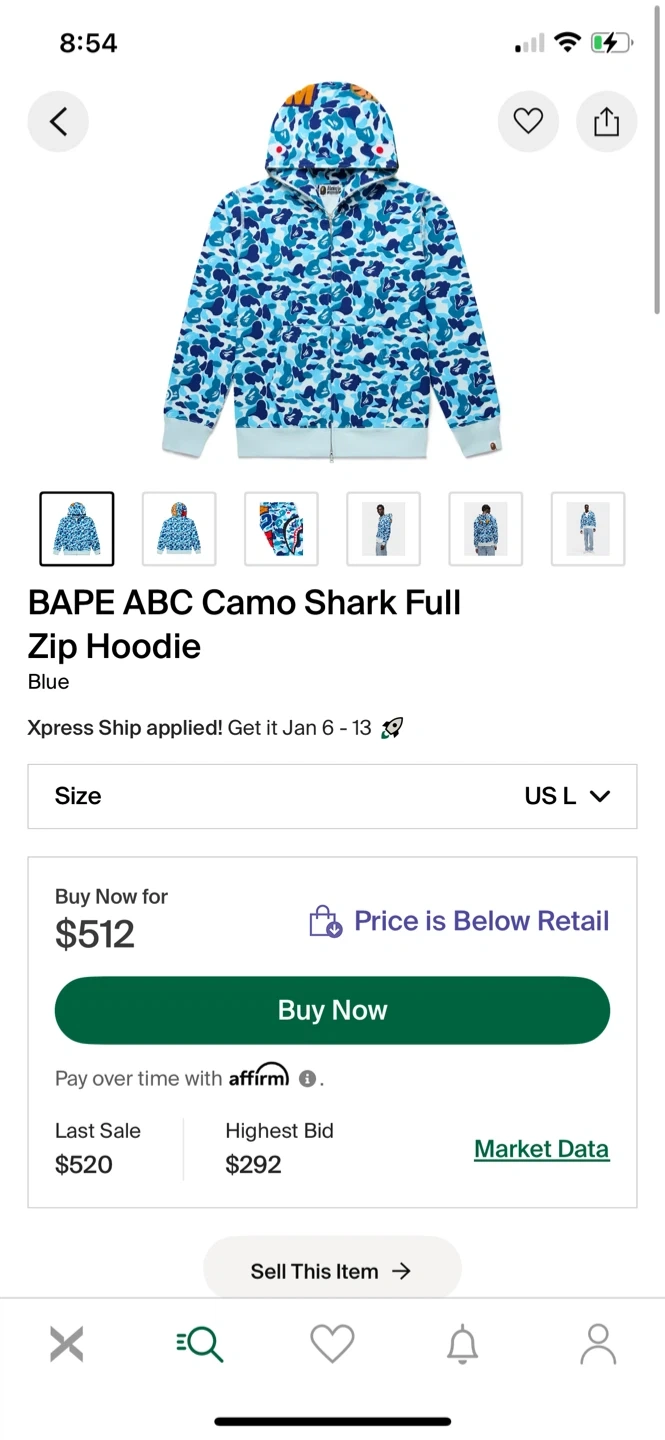This screenshot has width=665, height=1440.
Task: Open favorites tab heart in bottom bar
Action: coord(332,1344)
